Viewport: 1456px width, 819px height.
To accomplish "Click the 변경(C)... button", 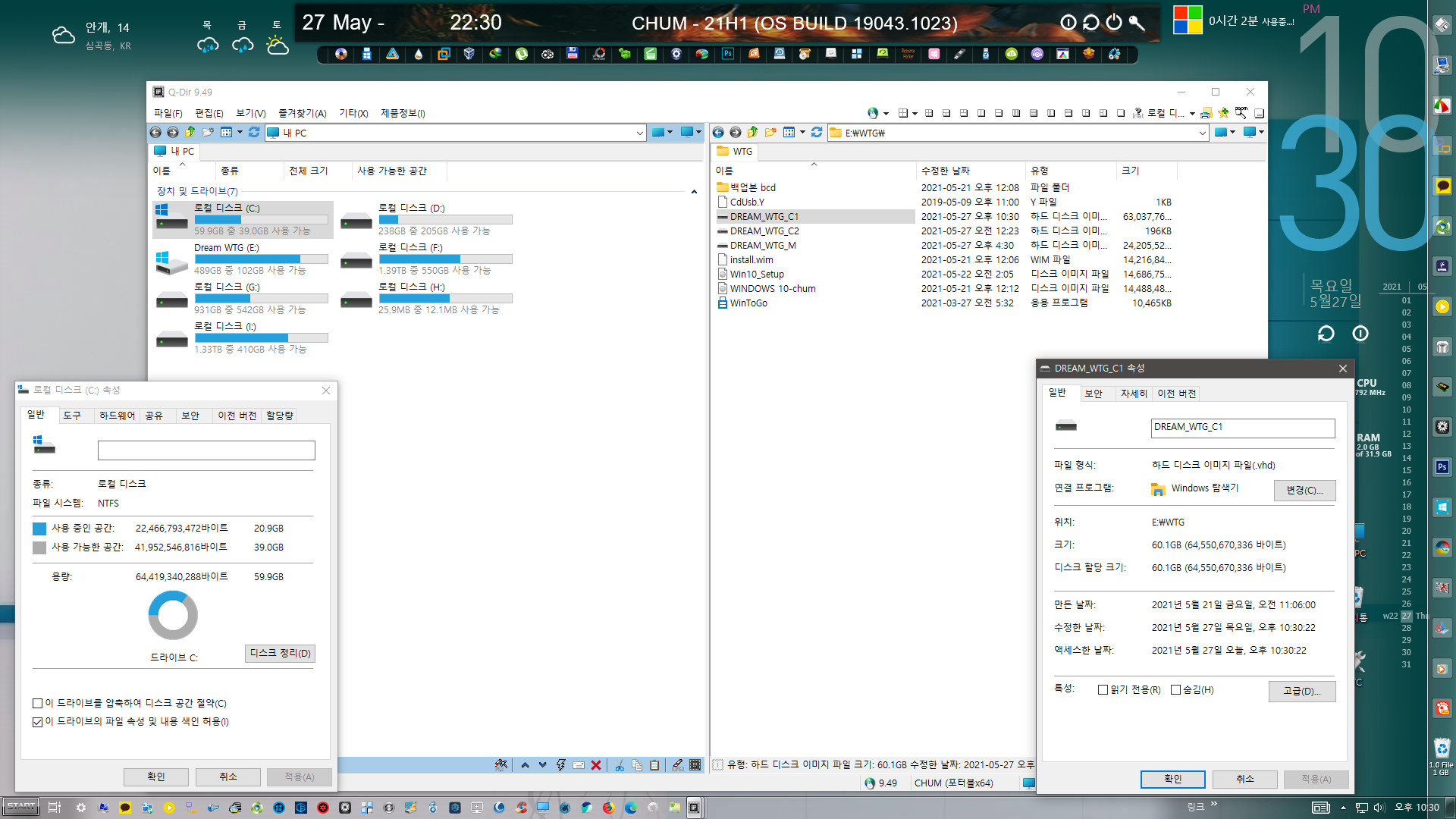I will click(1304, 491).
